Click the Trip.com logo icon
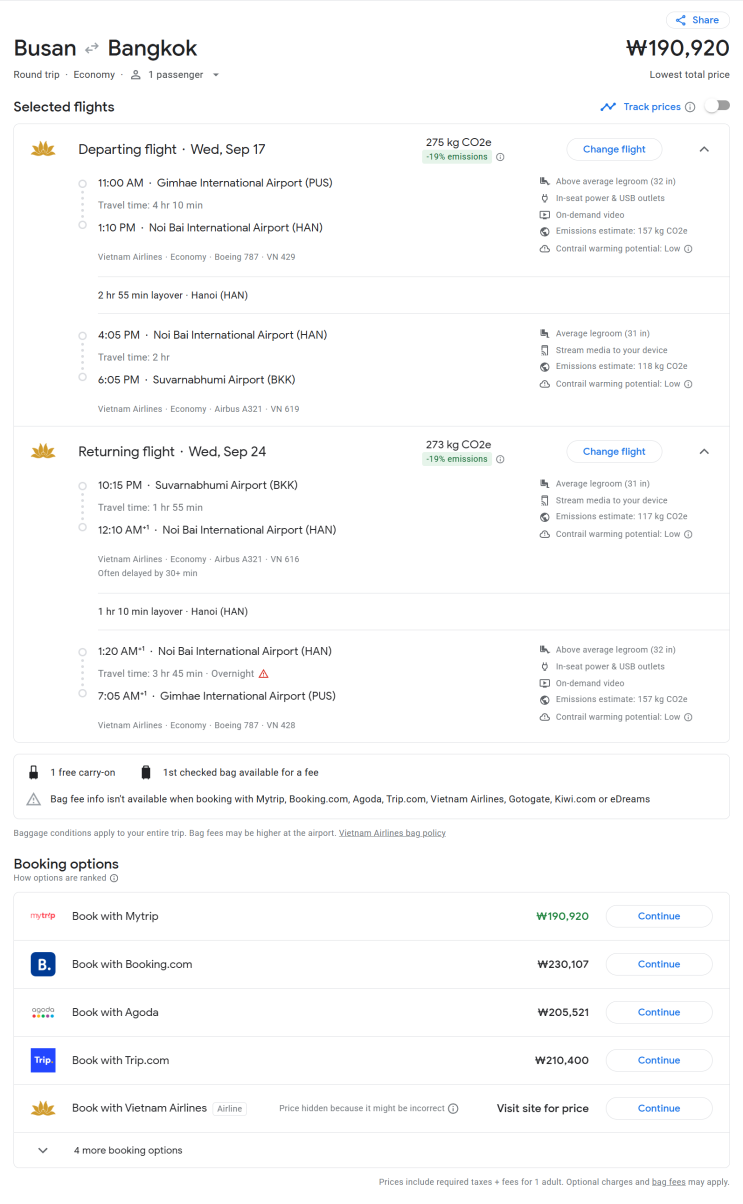Image resolution: width=743 pixels, height=1204 pixels. click(43, 1060)
